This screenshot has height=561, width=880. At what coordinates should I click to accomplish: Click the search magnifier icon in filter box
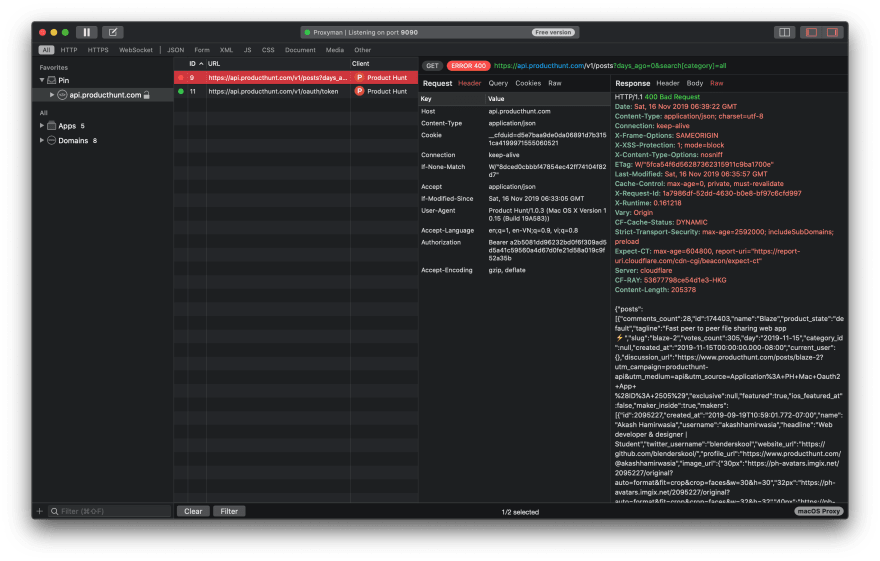pyautogui.click(x=54, y=511)
